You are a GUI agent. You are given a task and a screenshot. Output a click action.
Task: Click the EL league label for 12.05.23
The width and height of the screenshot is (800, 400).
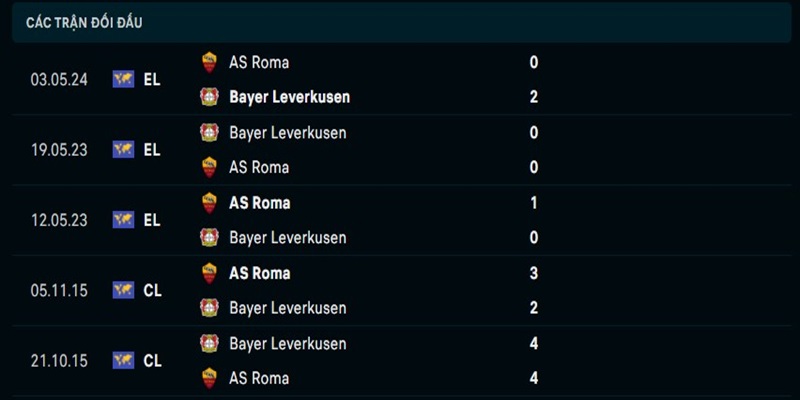[x=151, y=220]
